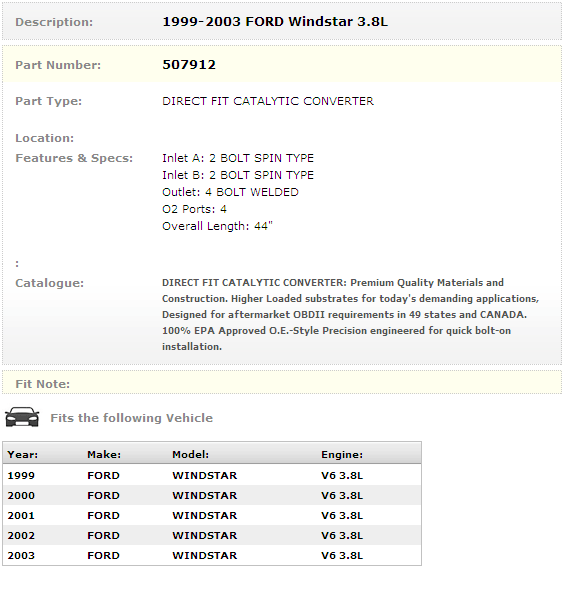
Task: Select the 2000 year cell
Action: point(21,495)
